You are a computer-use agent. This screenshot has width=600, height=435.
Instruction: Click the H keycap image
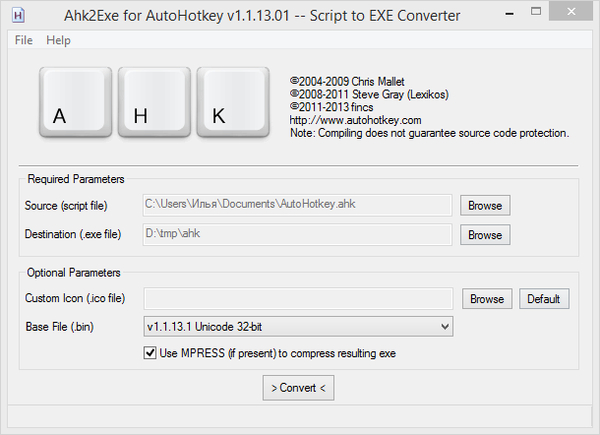click(153, 104)
